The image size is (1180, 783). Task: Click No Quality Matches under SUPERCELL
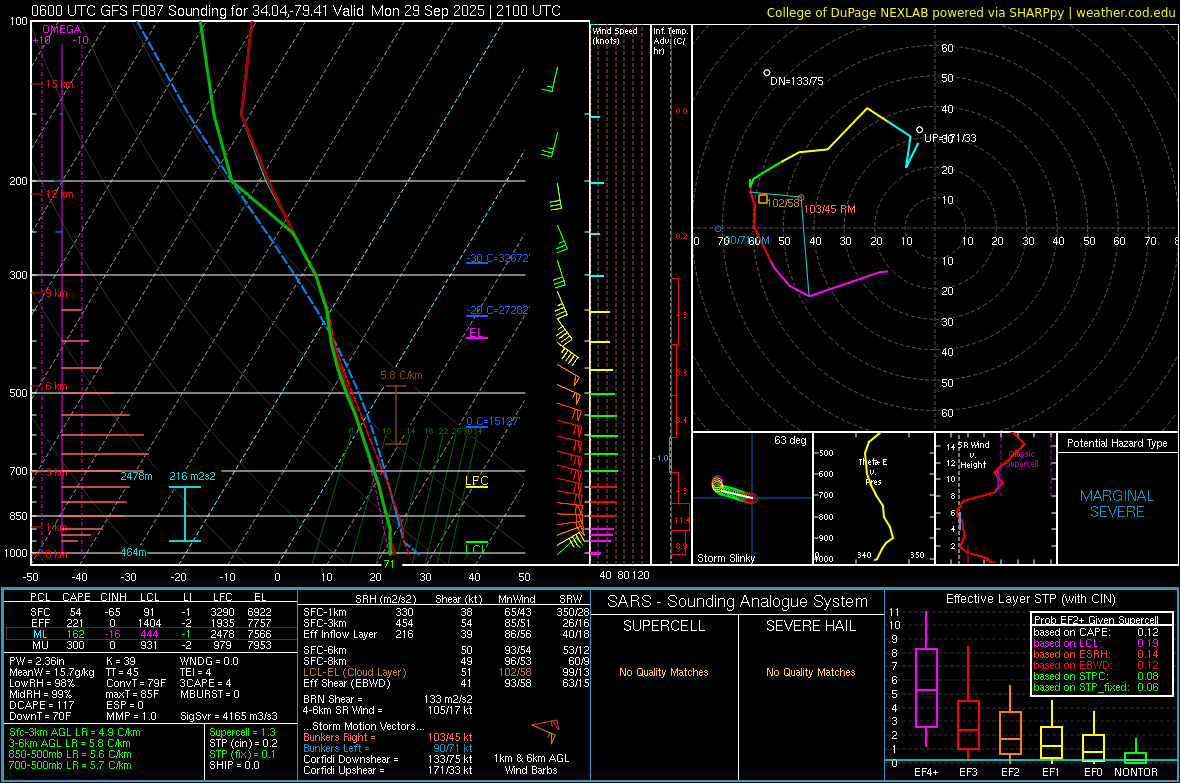664,672
